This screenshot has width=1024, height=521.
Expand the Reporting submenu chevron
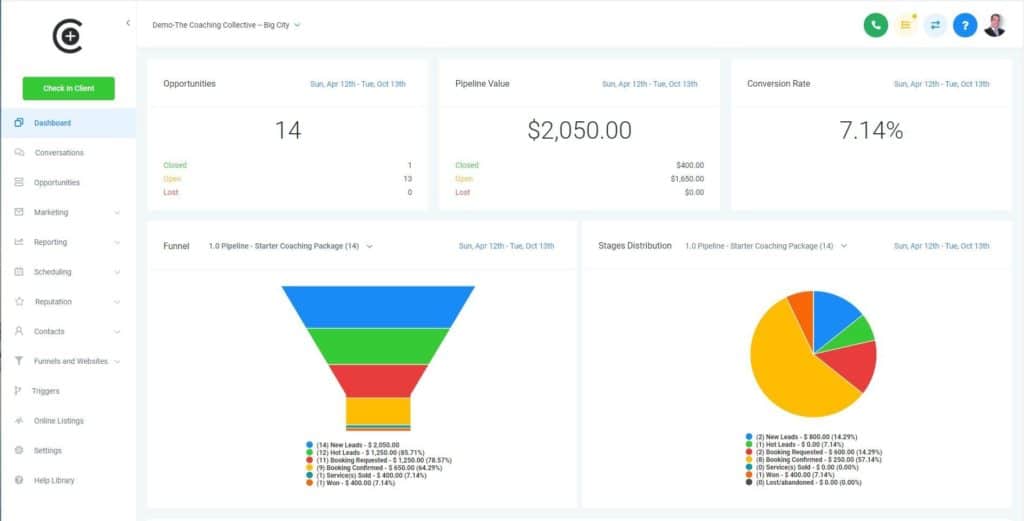pos(118,242)
